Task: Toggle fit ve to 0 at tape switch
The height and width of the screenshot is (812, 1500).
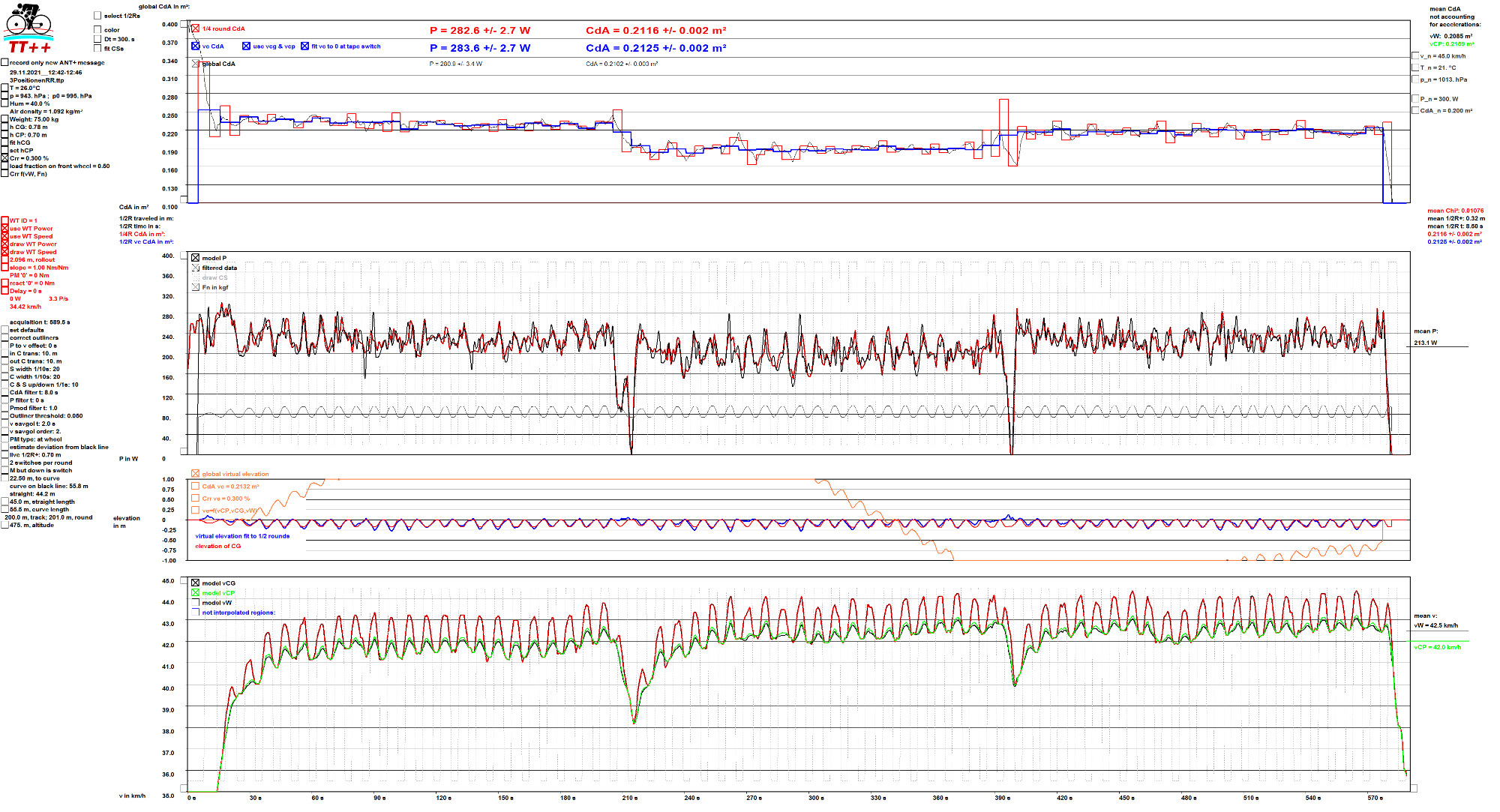Action: [x=305, y=46]
